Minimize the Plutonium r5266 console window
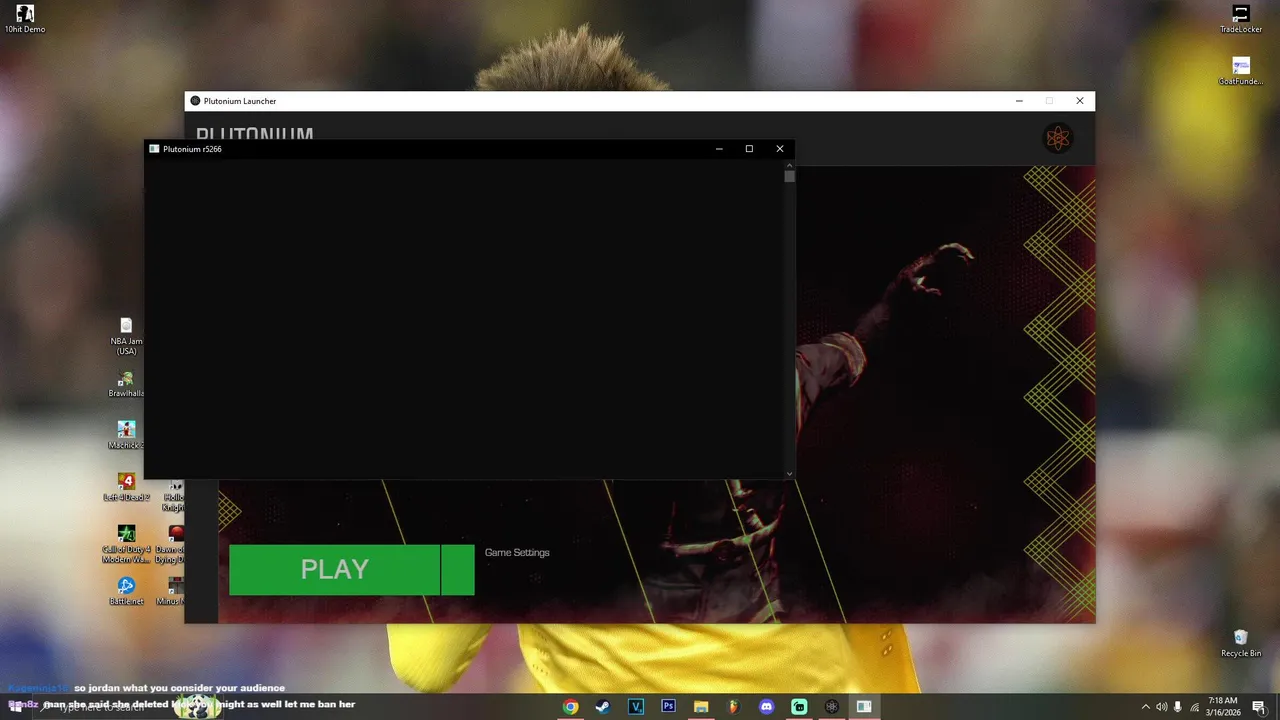The width and height of the screenshot is (1280, 720). [719, 149]
